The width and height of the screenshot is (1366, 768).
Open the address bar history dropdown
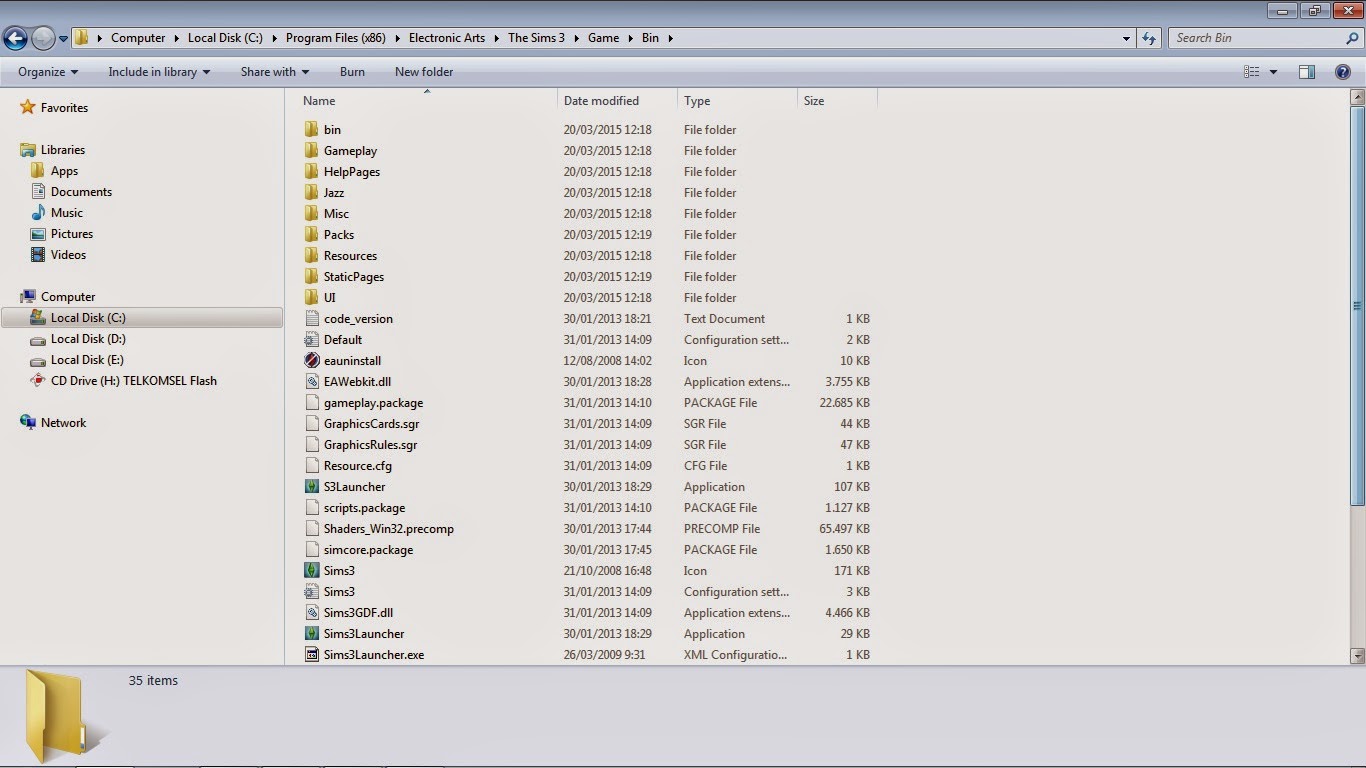click(x=1126, y=38)
